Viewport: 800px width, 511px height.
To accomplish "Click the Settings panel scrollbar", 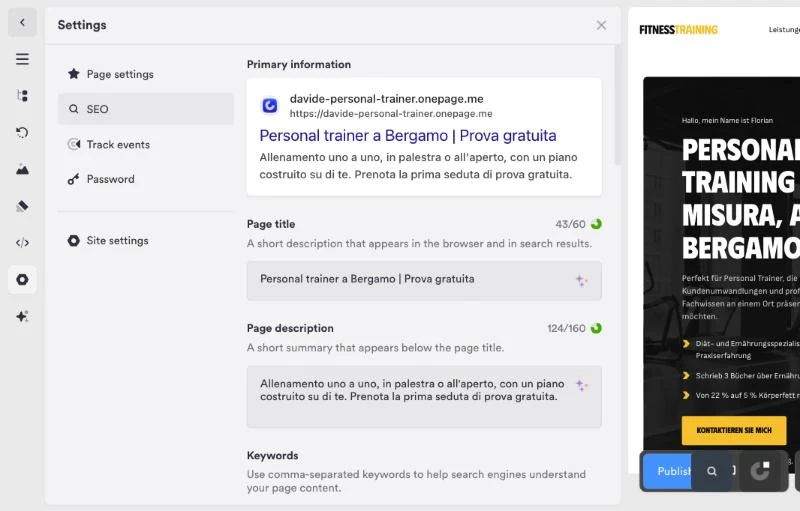I will (617, 105).
